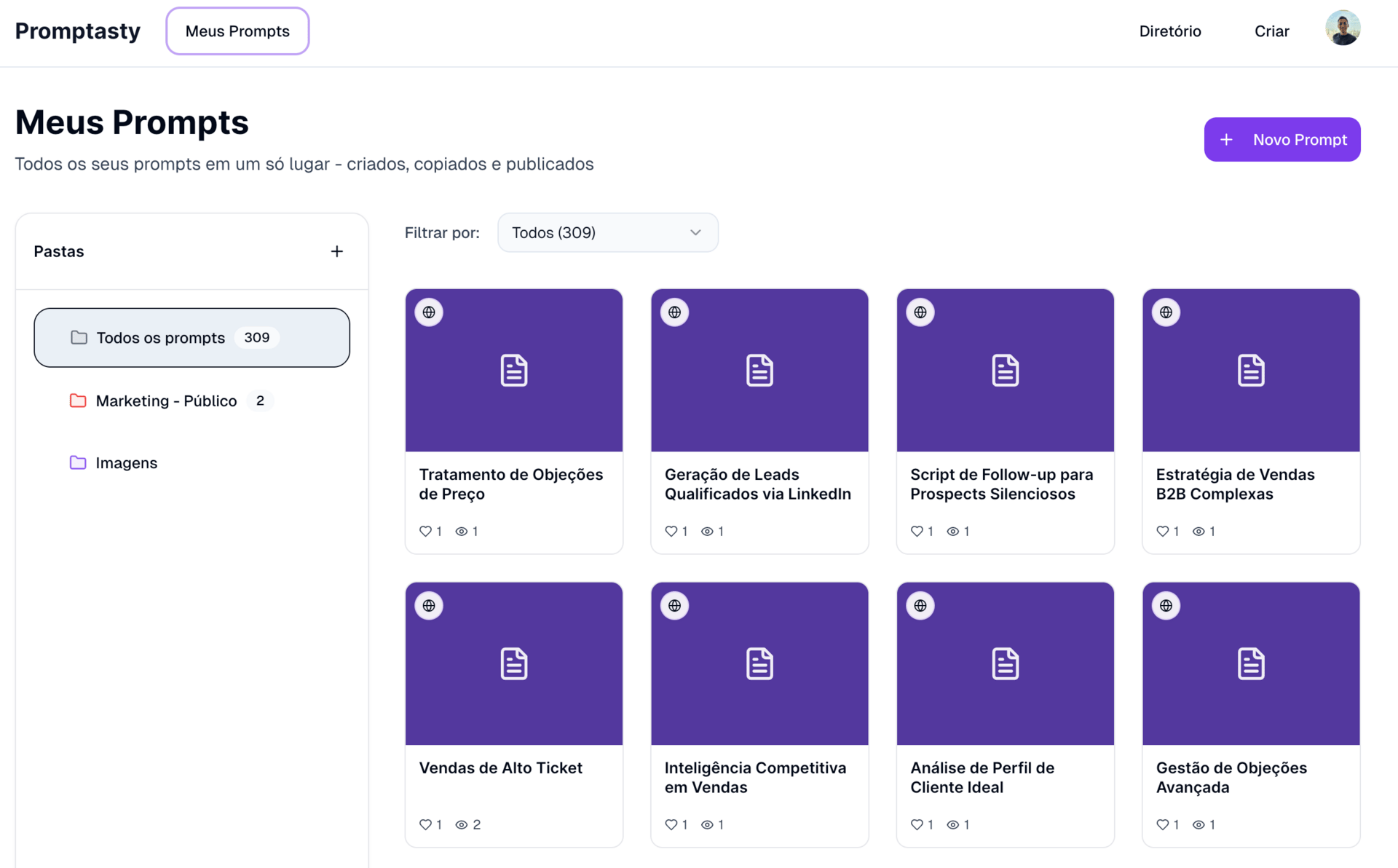Image resolution: width=1398 pixels, height=868 pixels.
Task: Open the Imagens folder
Action: pyautogui.click(x=126, y=463)
